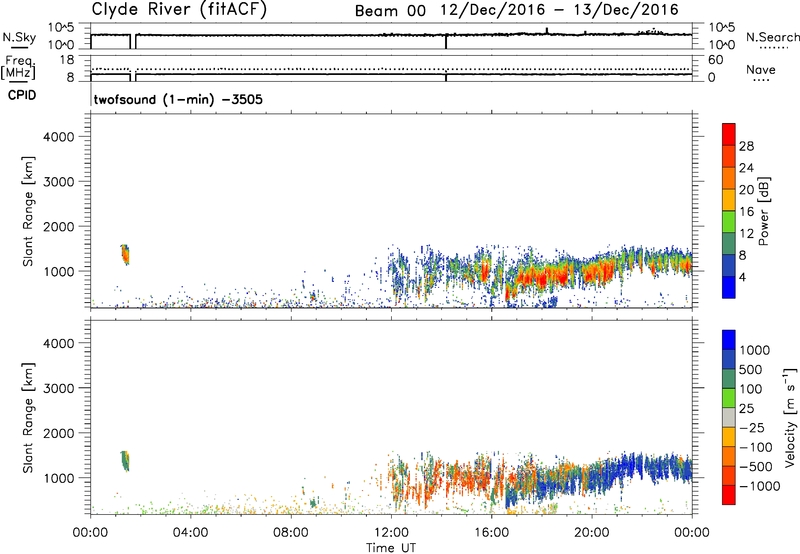Click the N.Sky axis label

point(19,37)
